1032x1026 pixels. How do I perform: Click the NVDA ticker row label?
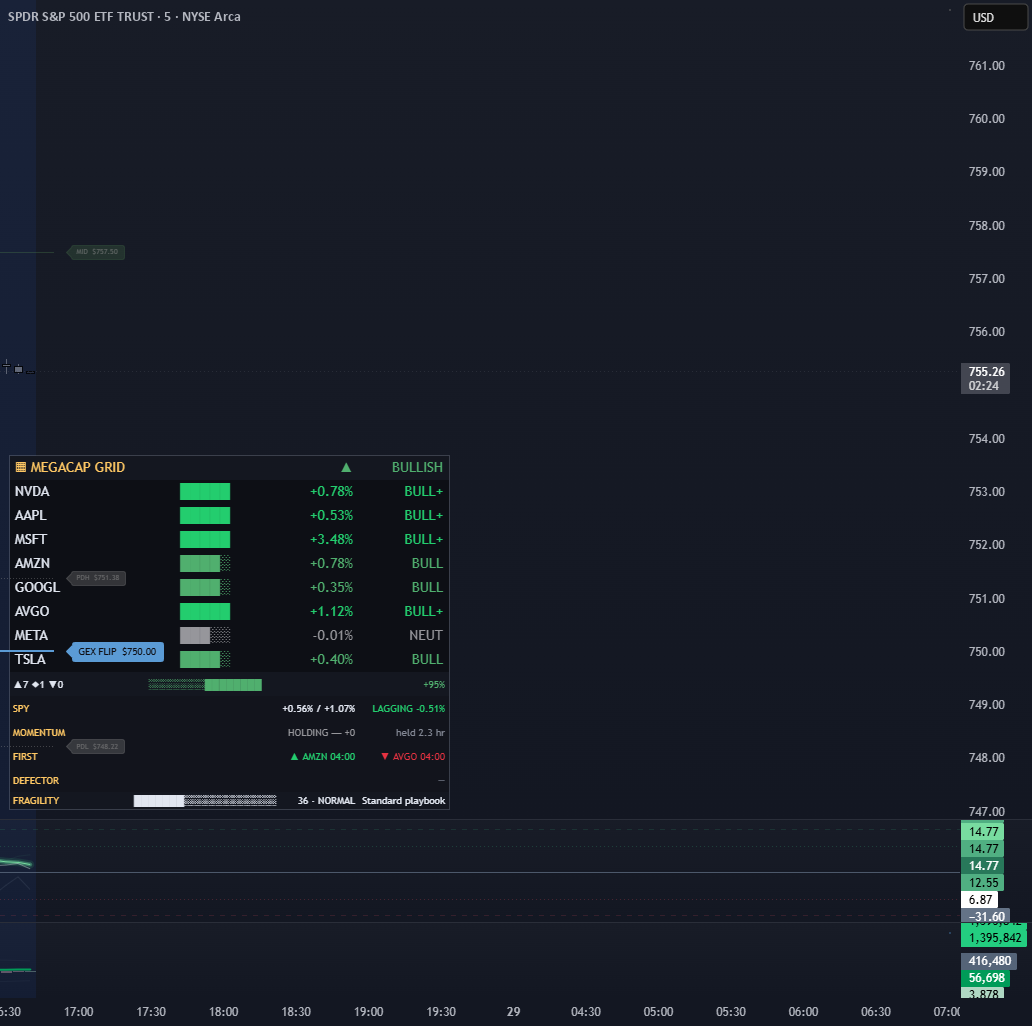coord(32,492)
